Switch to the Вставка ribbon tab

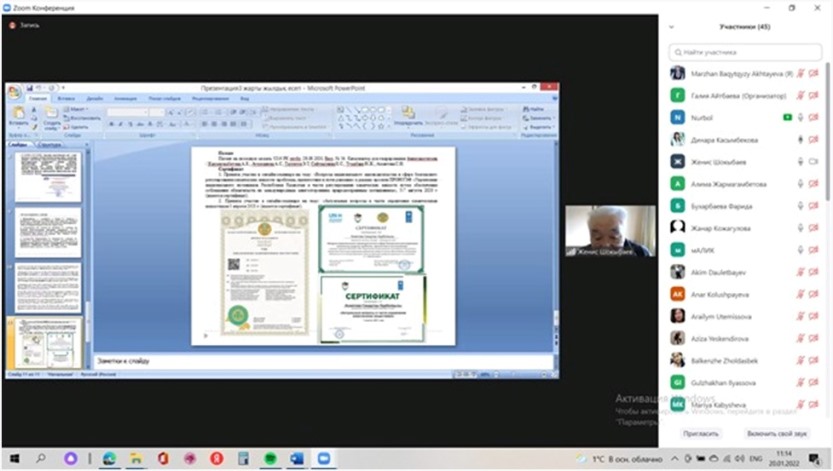pyautogui.click(x=67, y=99)
